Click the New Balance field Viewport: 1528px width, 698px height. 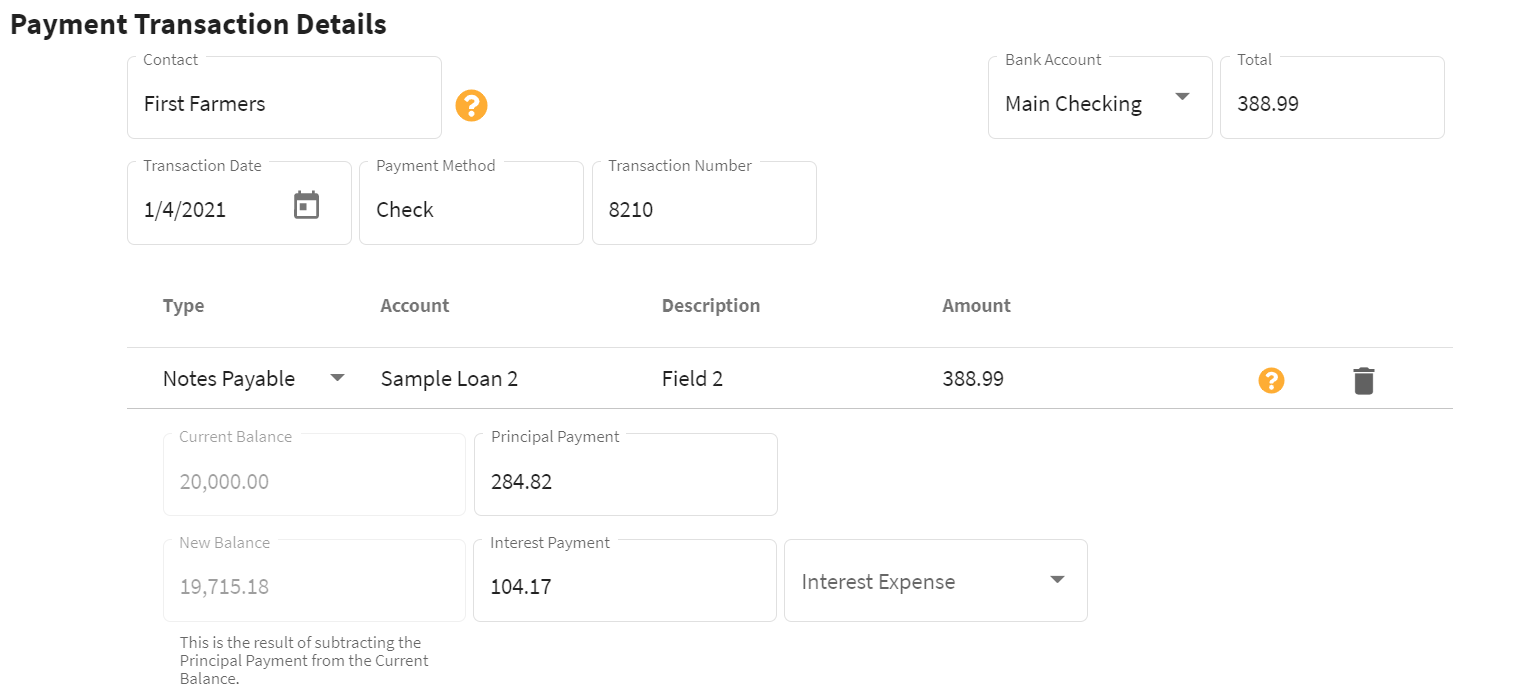314,580
